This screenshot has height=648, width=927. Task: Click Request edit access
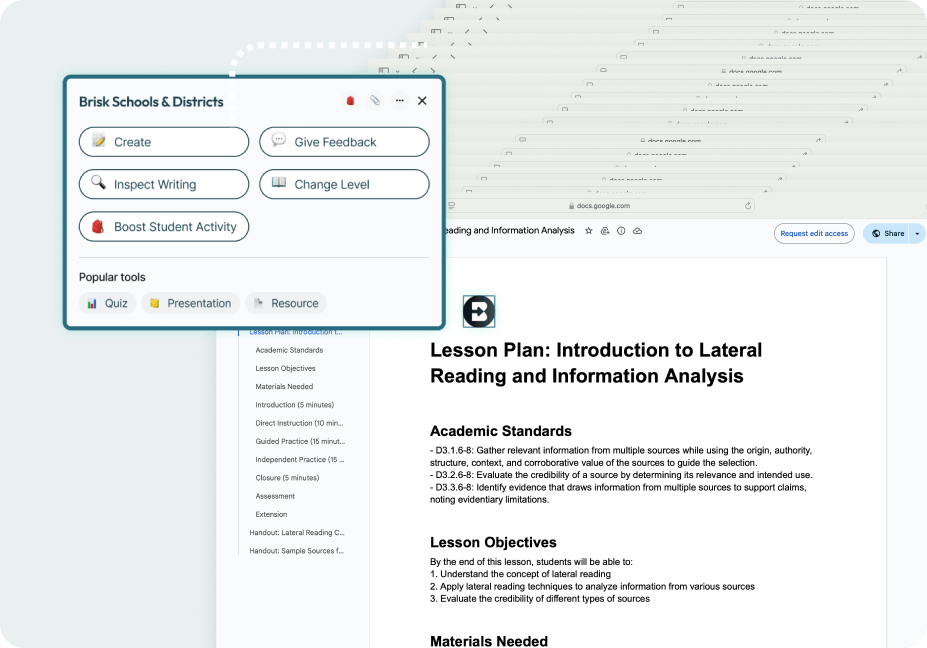813,234
